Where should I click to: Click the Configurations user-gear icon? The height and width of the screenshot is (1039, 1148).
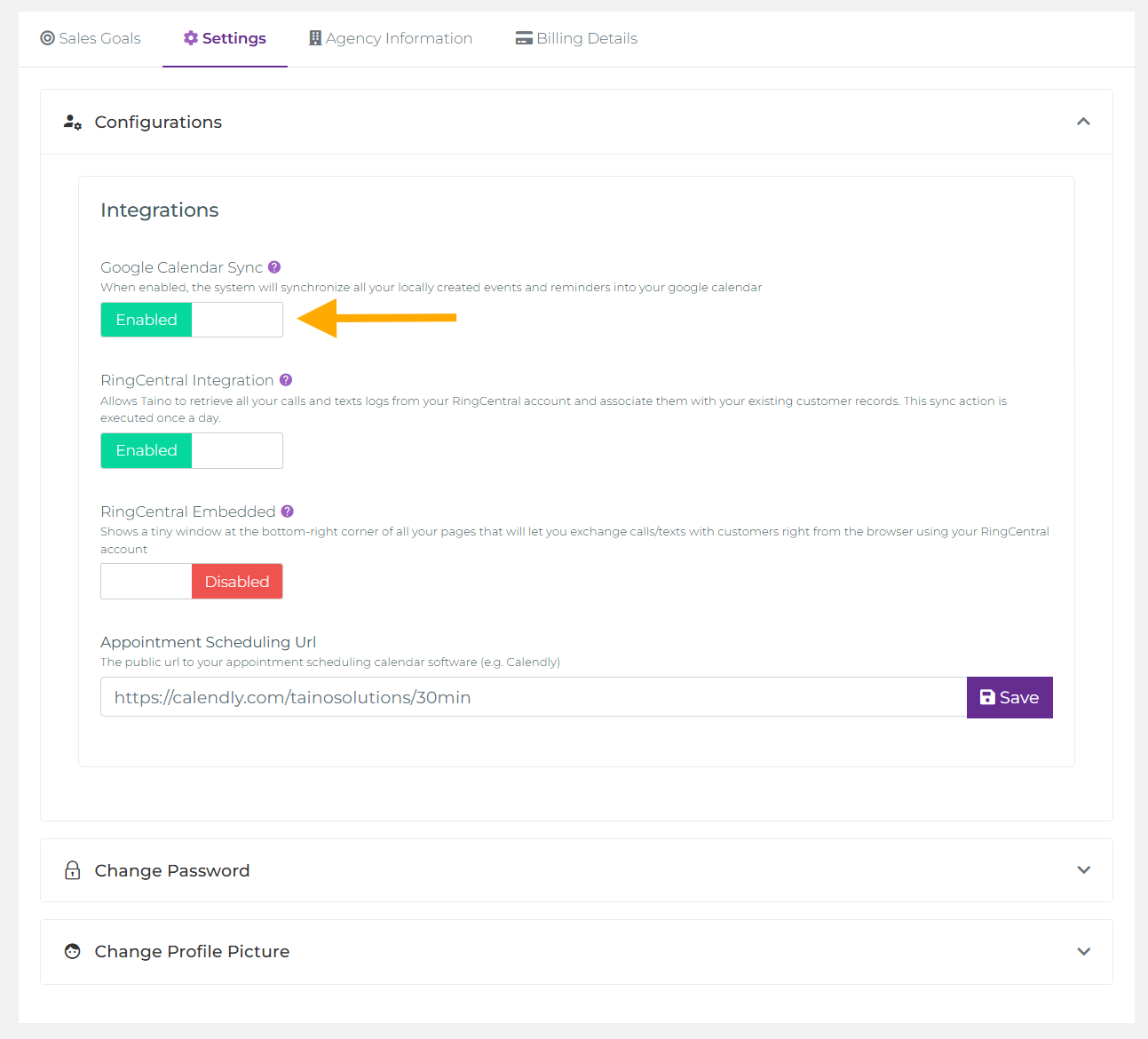click(x=72, y=122)
